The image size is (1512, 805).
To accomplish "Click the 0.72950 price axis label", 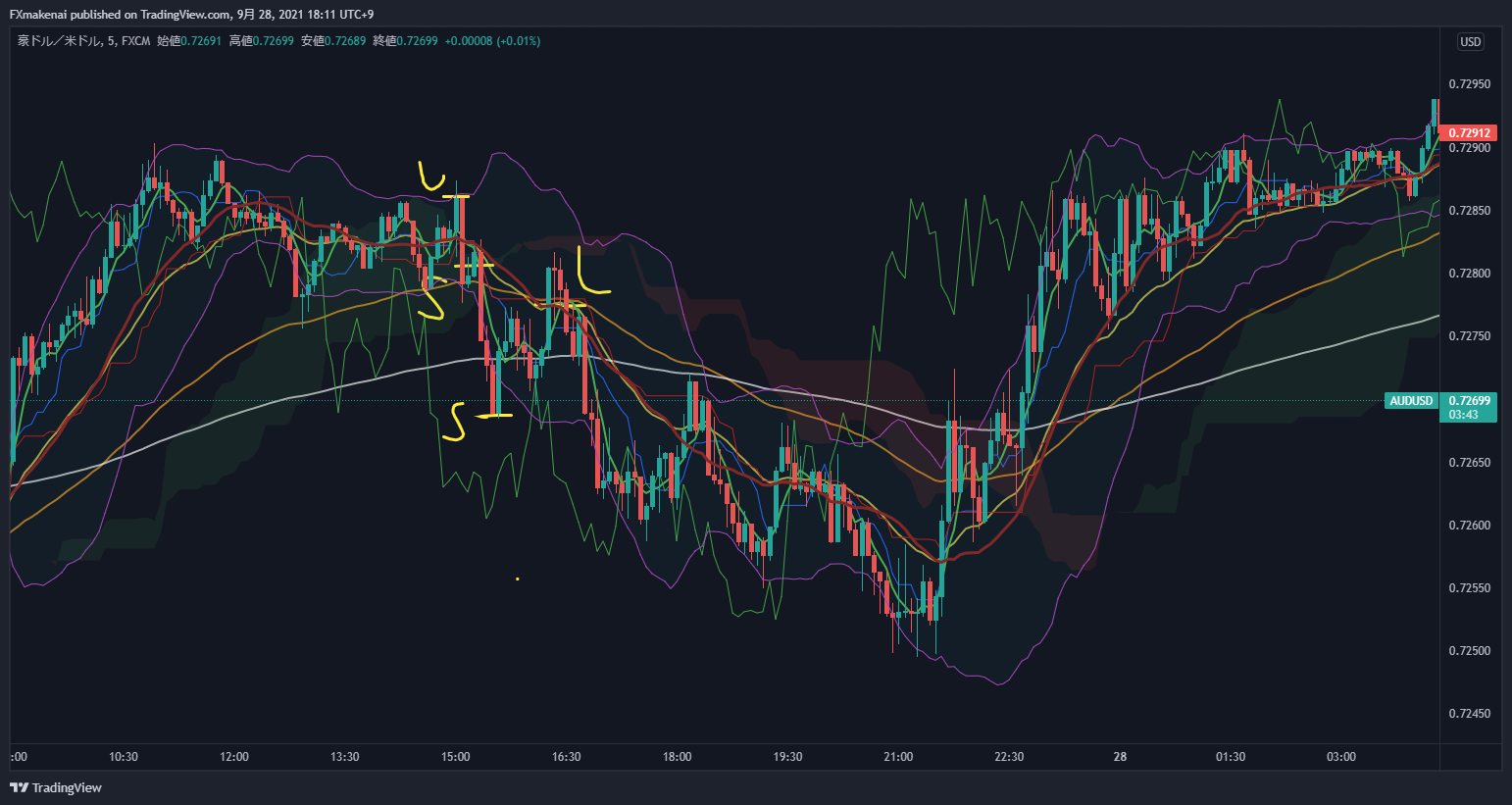I will 1470,84.
